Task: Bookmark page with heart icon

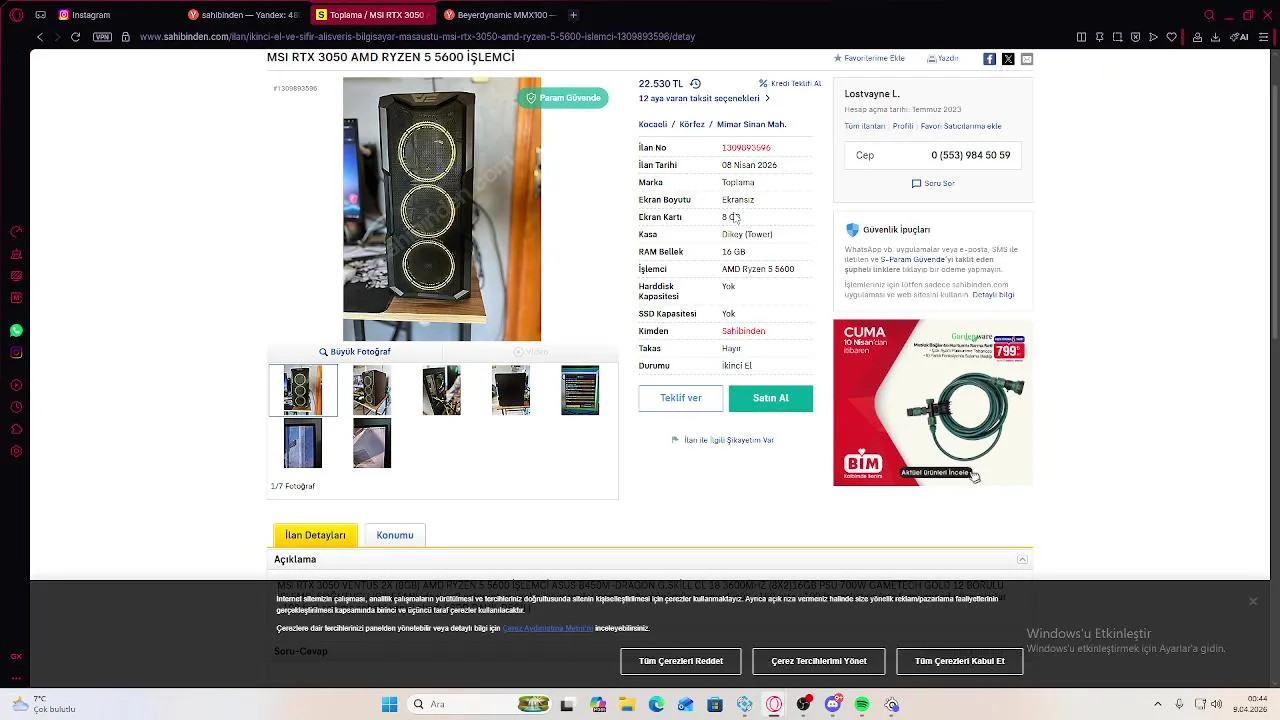Action: [x=1171, y=37]
